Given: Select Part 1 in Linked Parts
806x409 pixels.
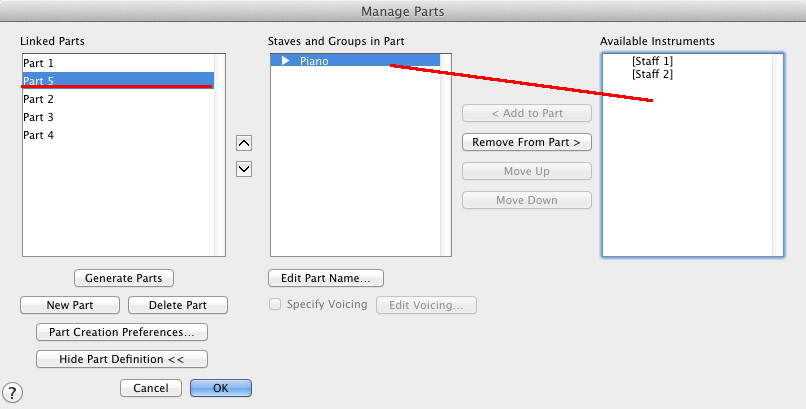Looking at the screenshot, I should click(x=39, y=63).
